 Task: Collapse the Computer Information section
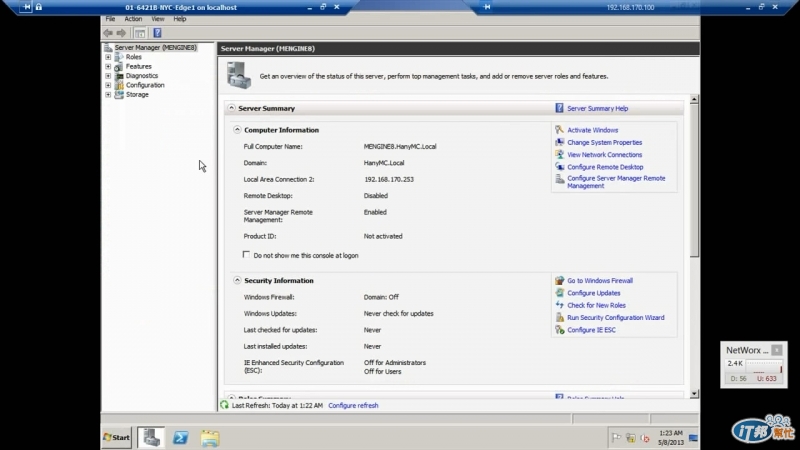(237, 130)
